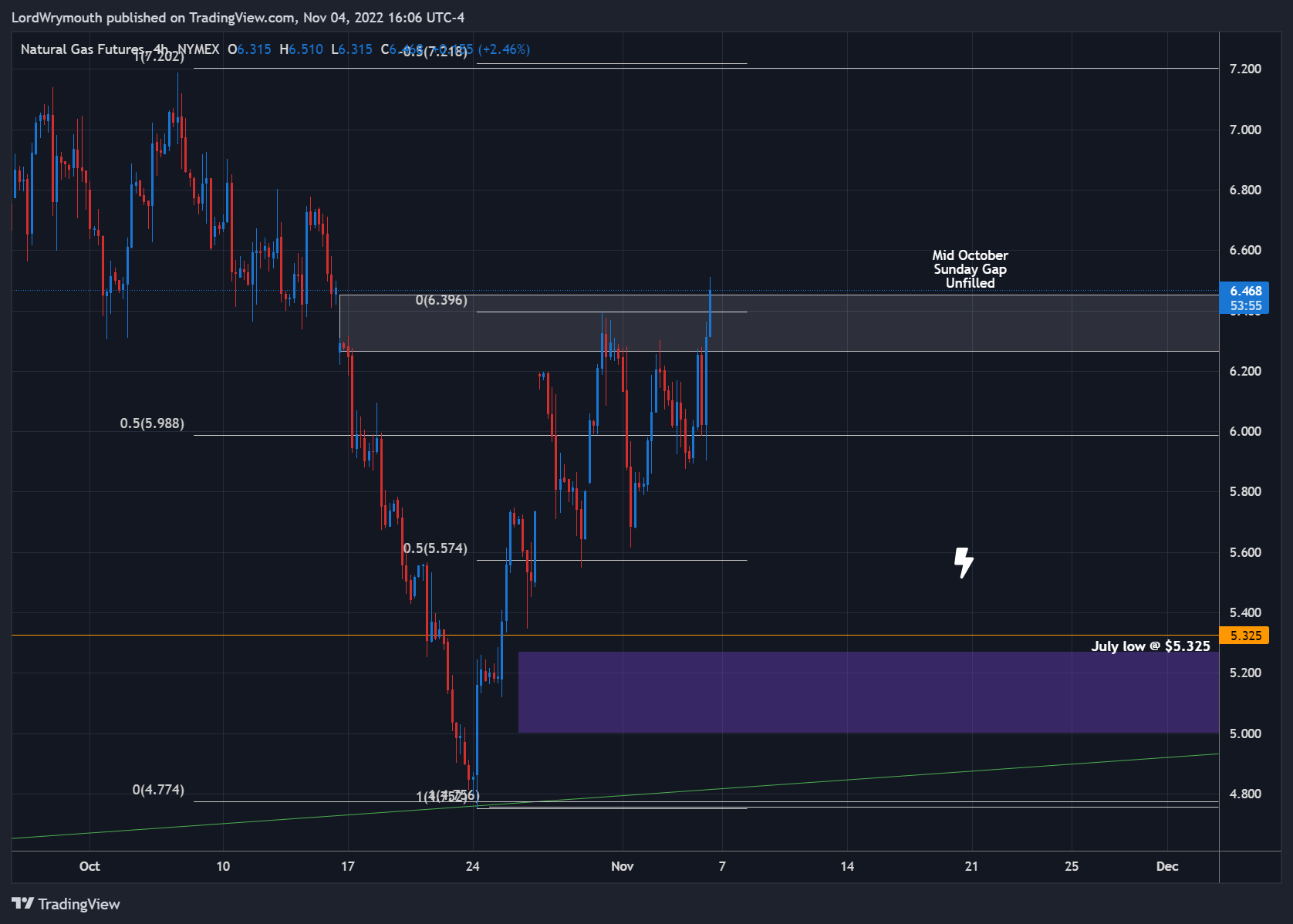This screenshot has height=924, width=1293.
Task: Click the published-by LordWrymouth header text
Action: (238, 17)
